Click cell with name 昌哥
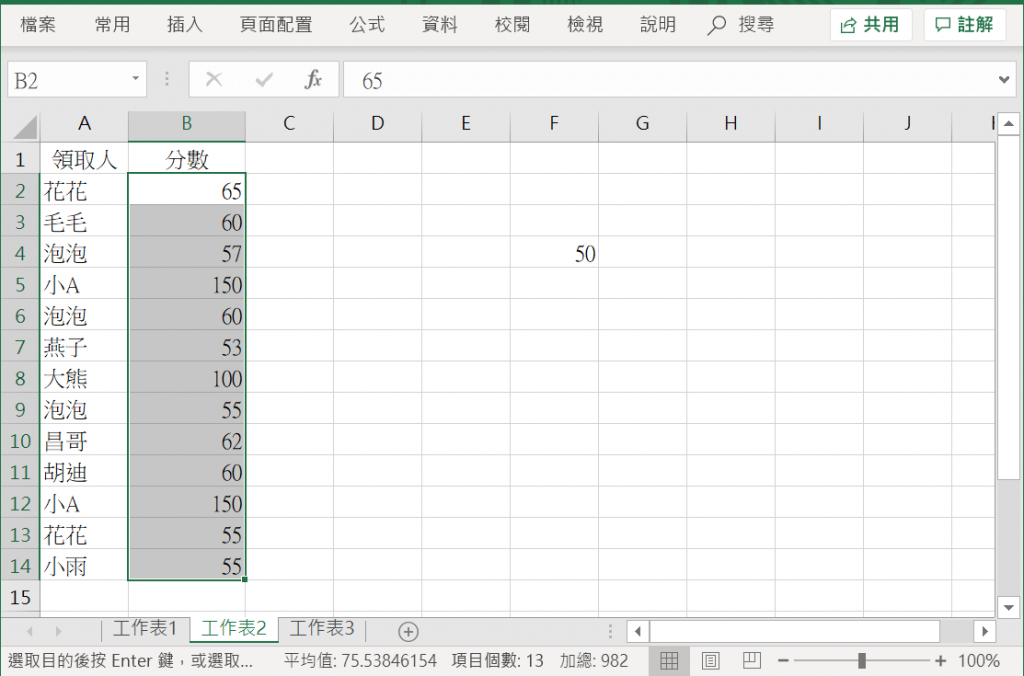The width and height of the screenshot is (1024, 676). tap(84, 441)
